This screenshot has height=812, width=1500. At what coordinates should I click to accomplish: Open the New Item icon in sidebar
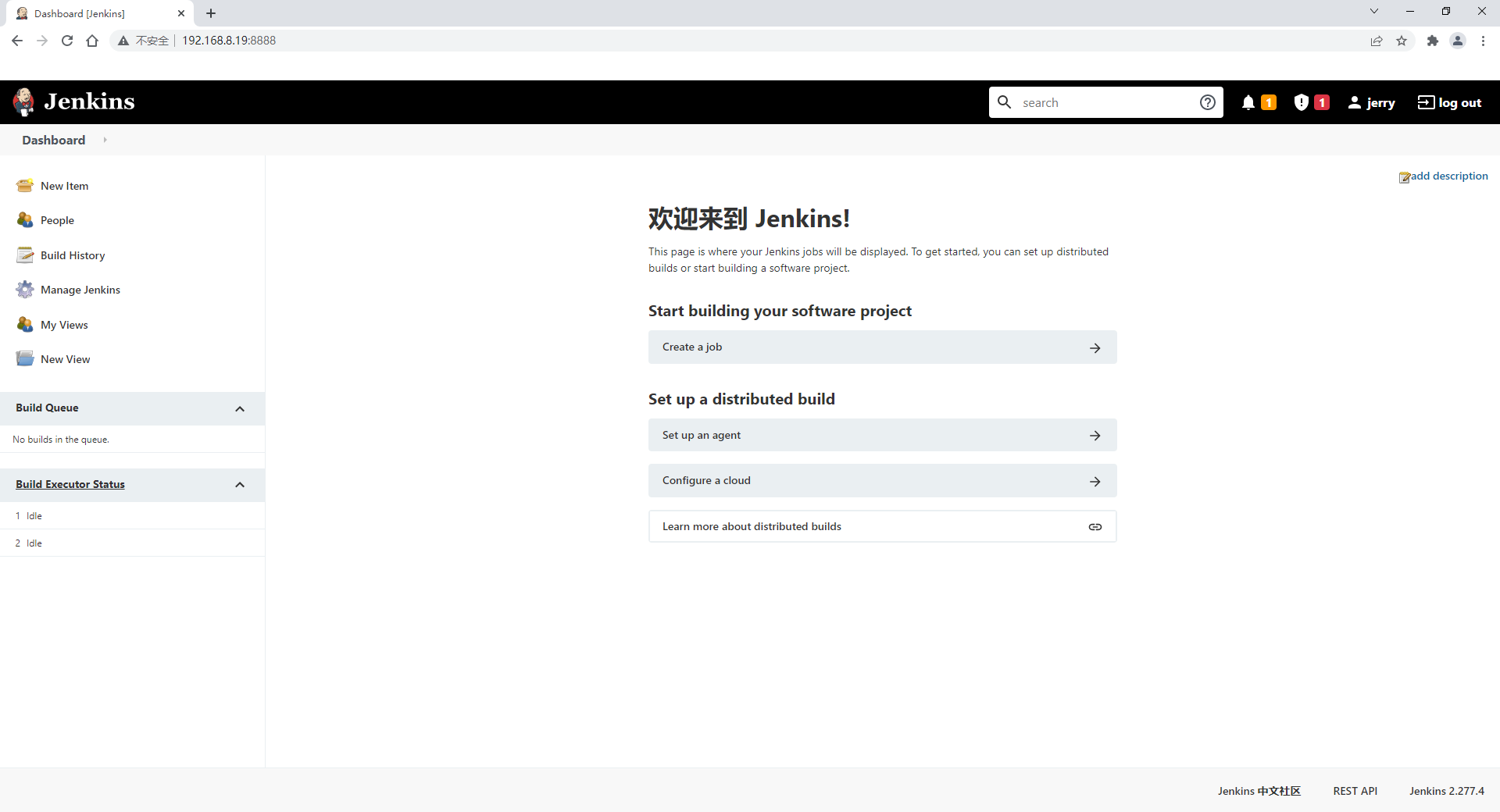click(x=25, y=186)
